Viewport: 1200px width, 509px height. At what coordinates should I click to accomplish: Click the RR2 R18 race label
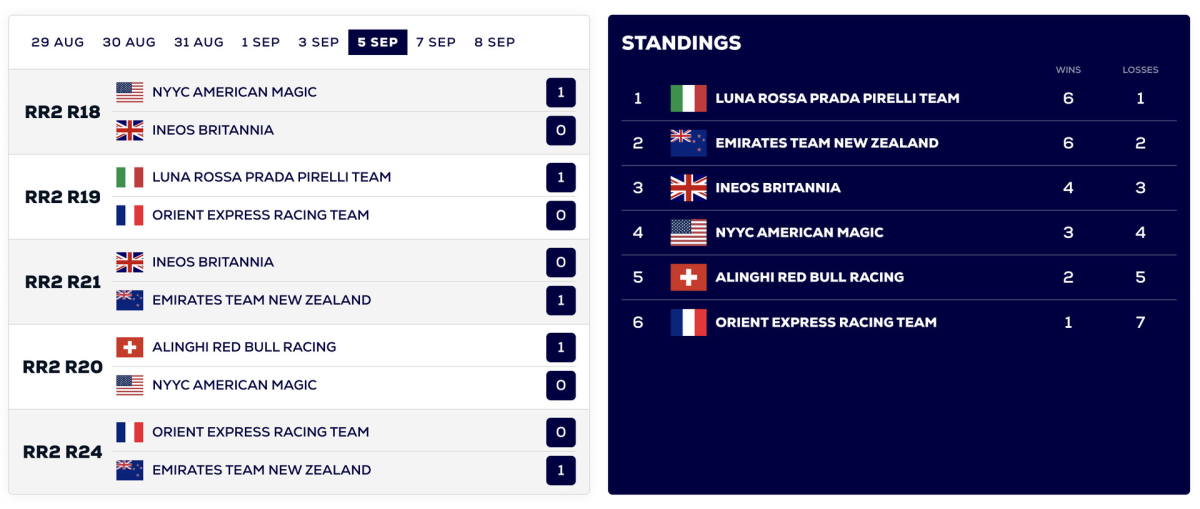click(63, 112)
